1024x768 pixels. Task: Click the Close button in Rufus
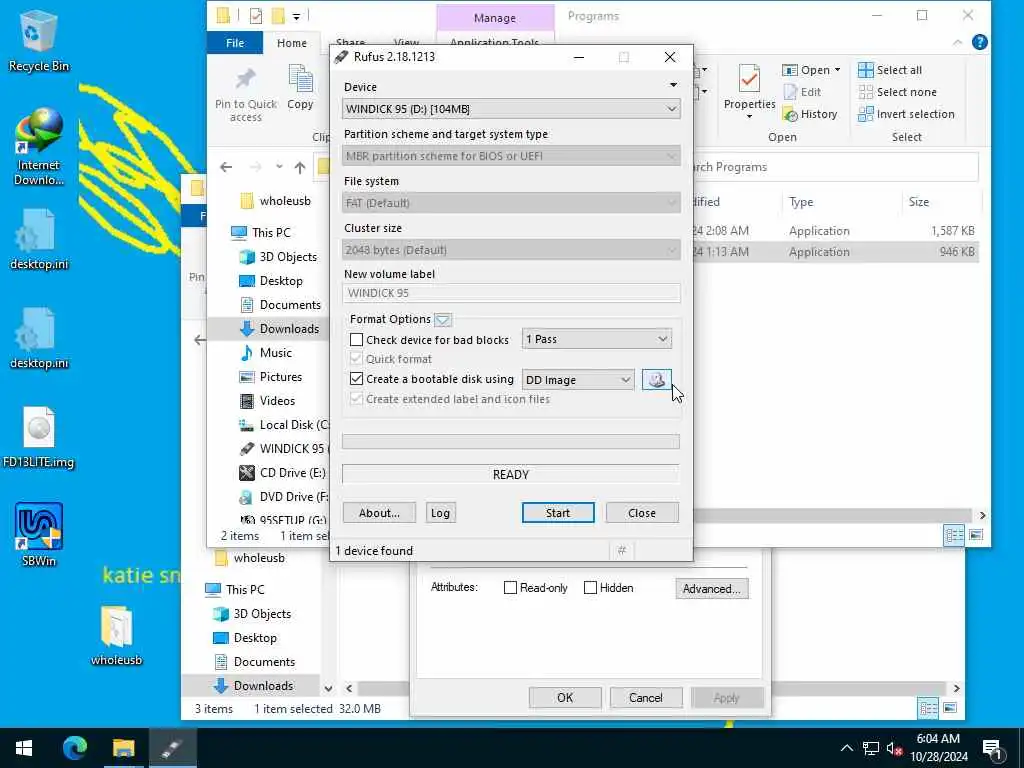coord(642,513)
